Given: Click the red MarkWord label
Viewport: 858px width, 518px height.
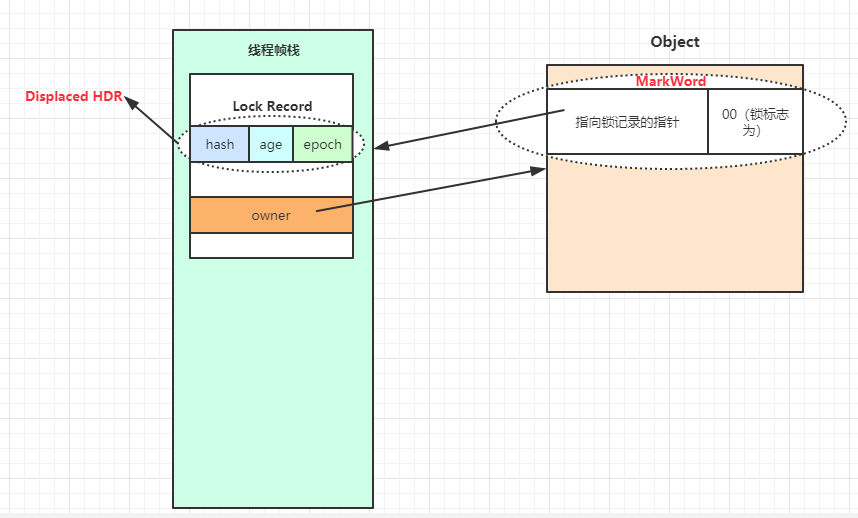Looking at the screenshot, I should coord(671,81).
